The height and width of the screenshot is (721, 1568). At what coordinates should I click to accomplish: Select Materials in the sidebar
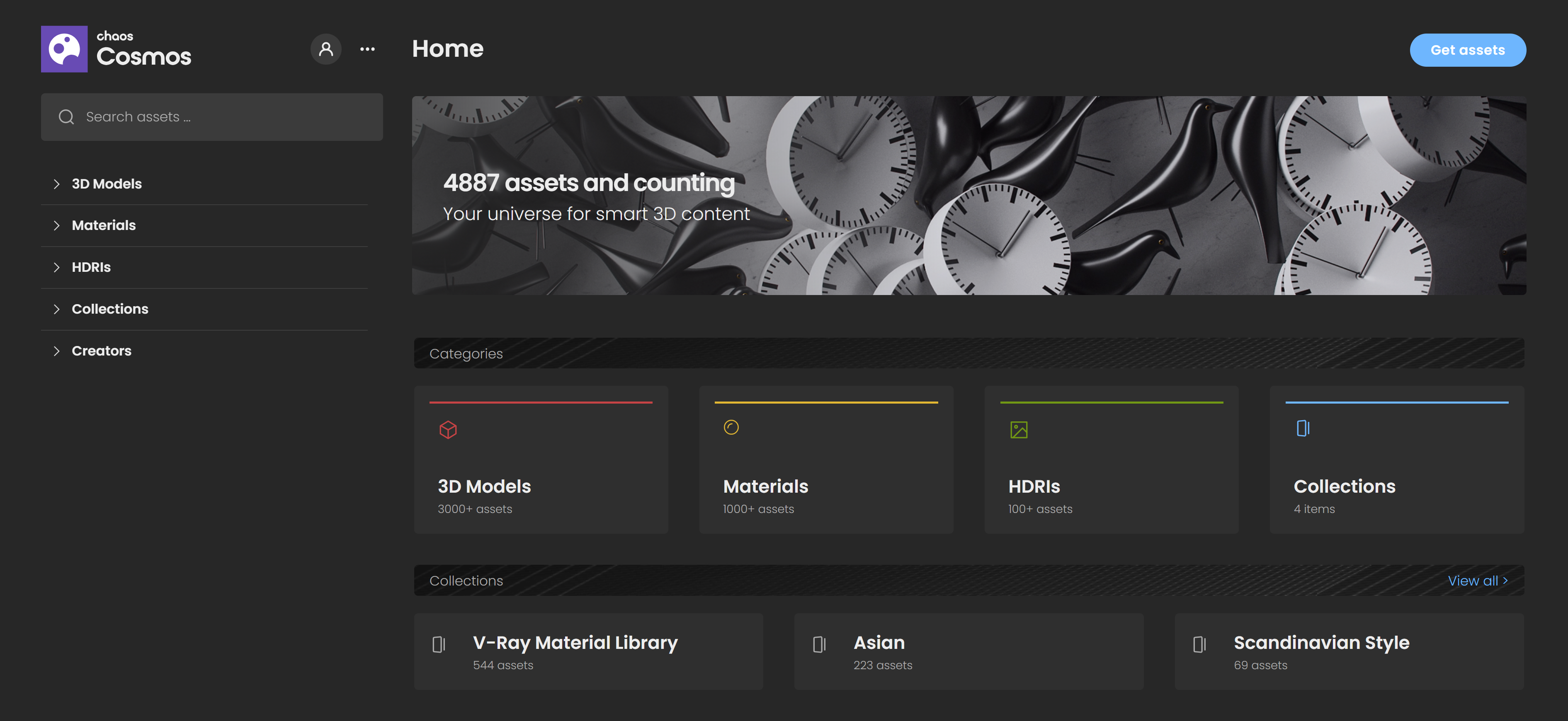pos(104,226)
